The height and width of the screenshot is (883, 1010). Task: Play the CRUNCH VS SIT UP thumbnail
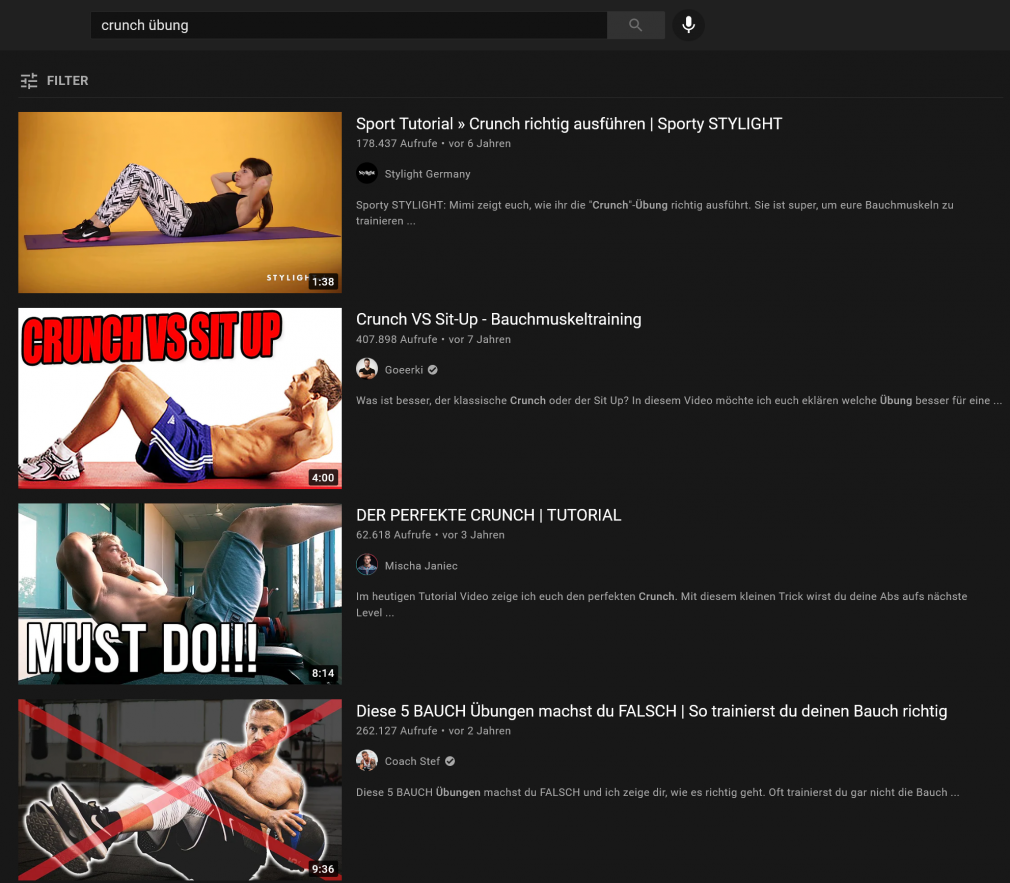point(180,398)
